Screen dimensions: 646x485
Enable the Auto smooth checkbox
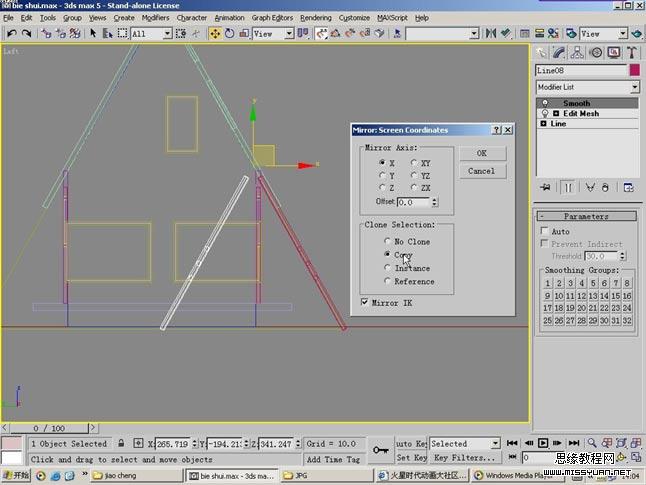[x=544, y=231]
